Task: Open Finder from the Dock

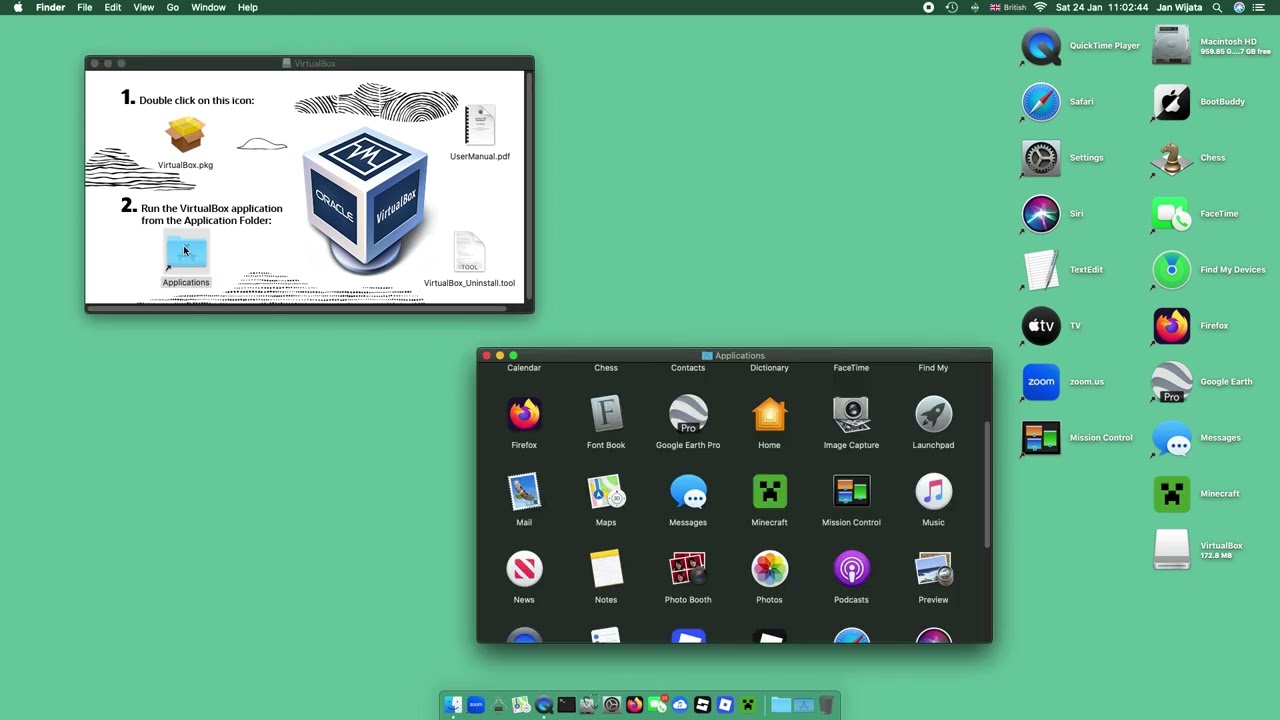Action: pos(453,704)
